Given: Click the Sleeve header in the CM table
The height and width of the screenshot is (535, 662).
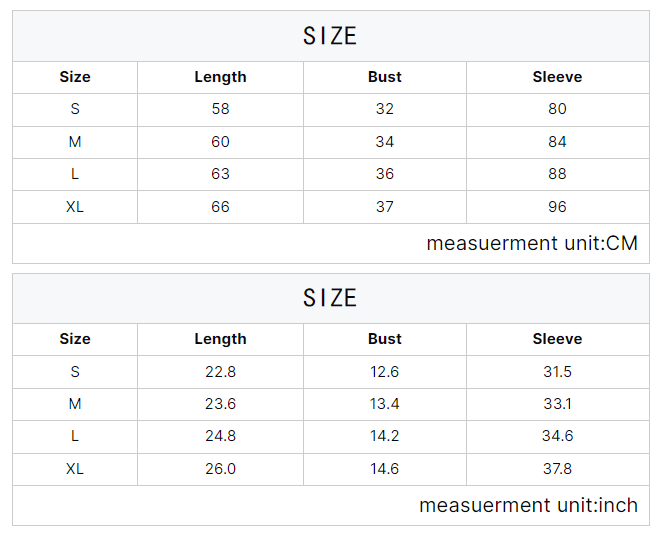Looking at the screenshot, I should pos(557,77).
